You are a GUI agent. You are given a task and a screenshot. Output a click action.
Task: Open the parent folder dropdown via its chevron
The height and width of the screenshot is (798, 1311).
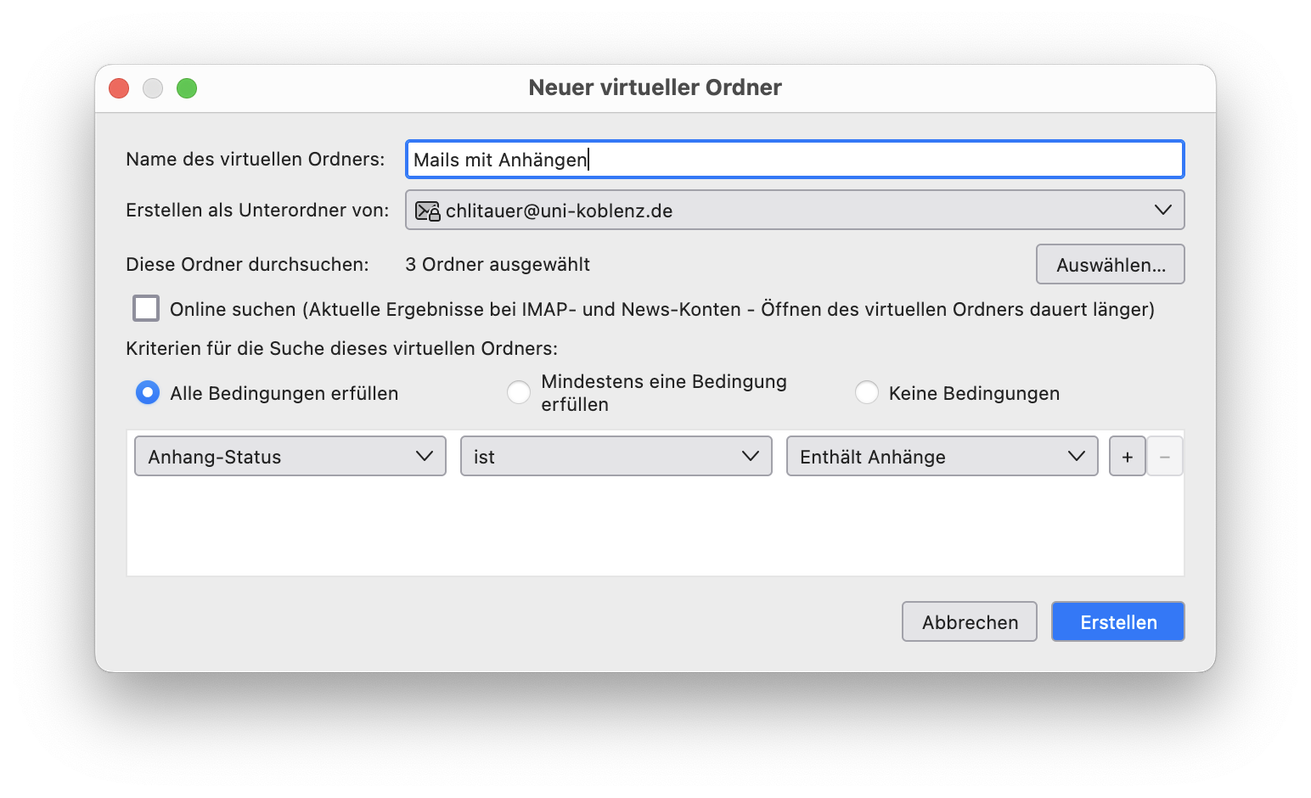tap(1162, 210)
